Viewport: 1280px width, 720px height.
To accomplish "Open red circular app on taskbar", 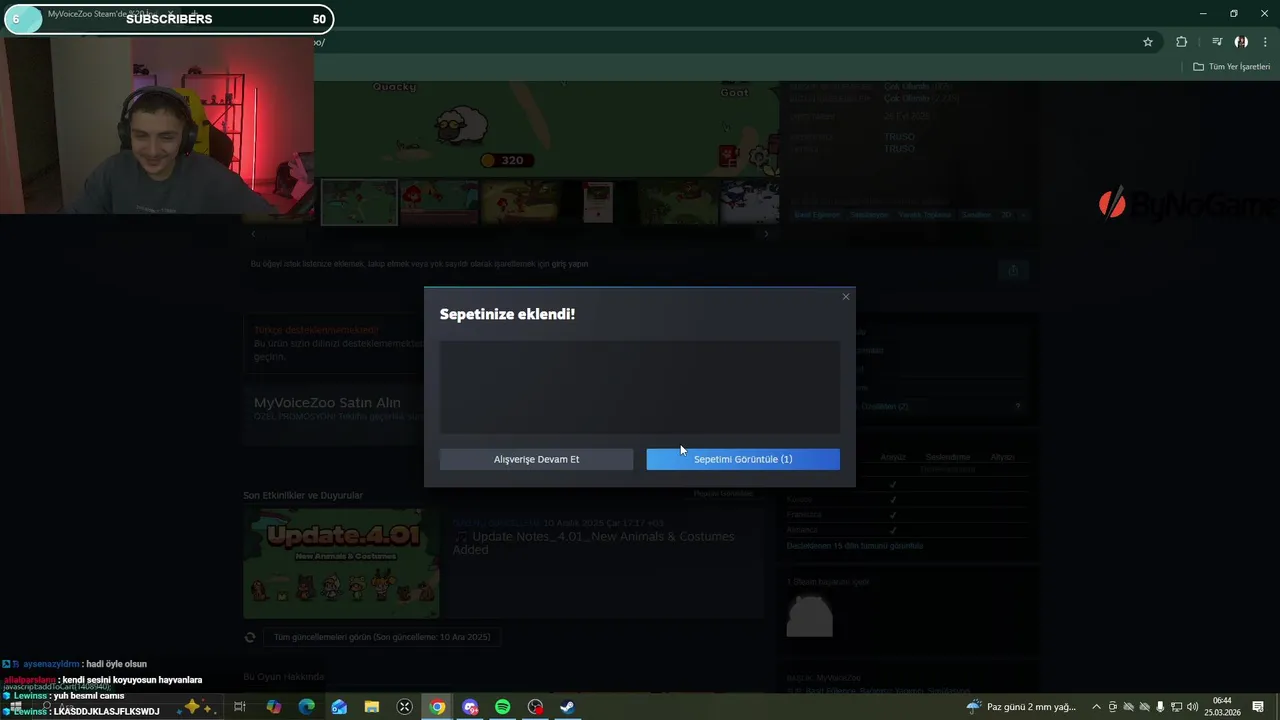I will (535, 707).
